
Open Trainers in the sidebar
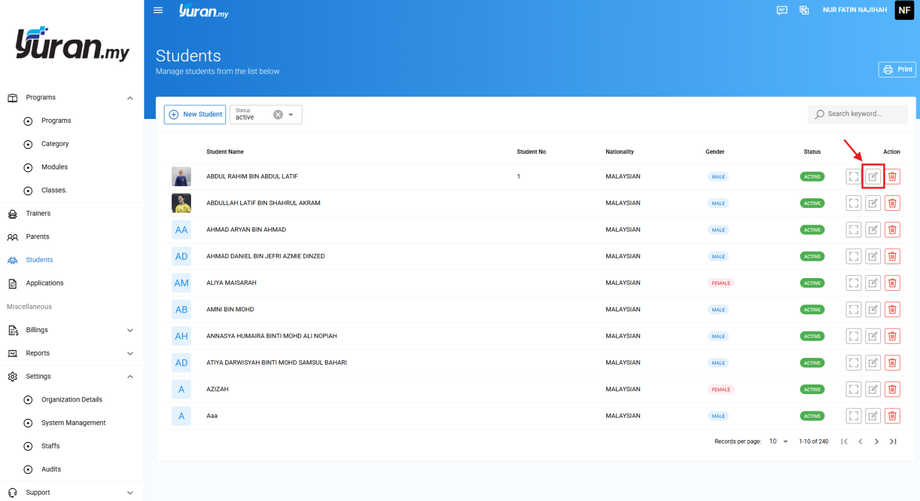pyautogui.click(x=38, y=213)
